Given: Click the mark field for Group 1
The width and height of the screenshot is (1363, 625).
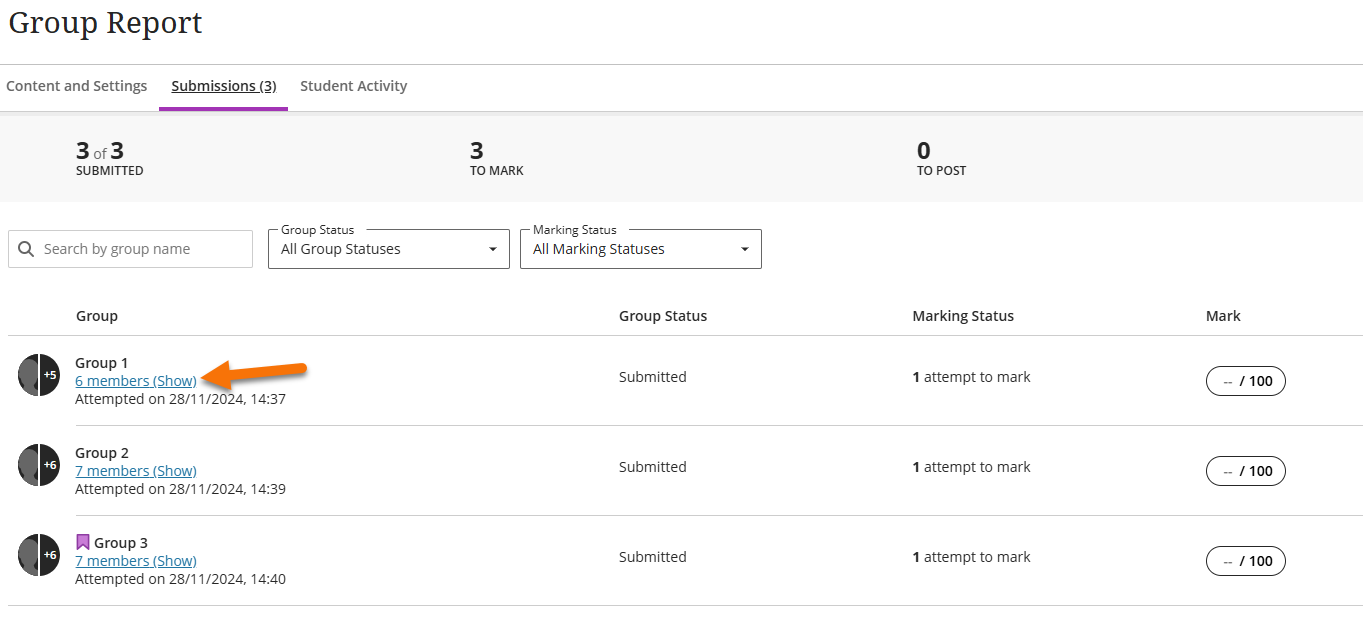Looking at the screenshot, I should [1245, 381].
